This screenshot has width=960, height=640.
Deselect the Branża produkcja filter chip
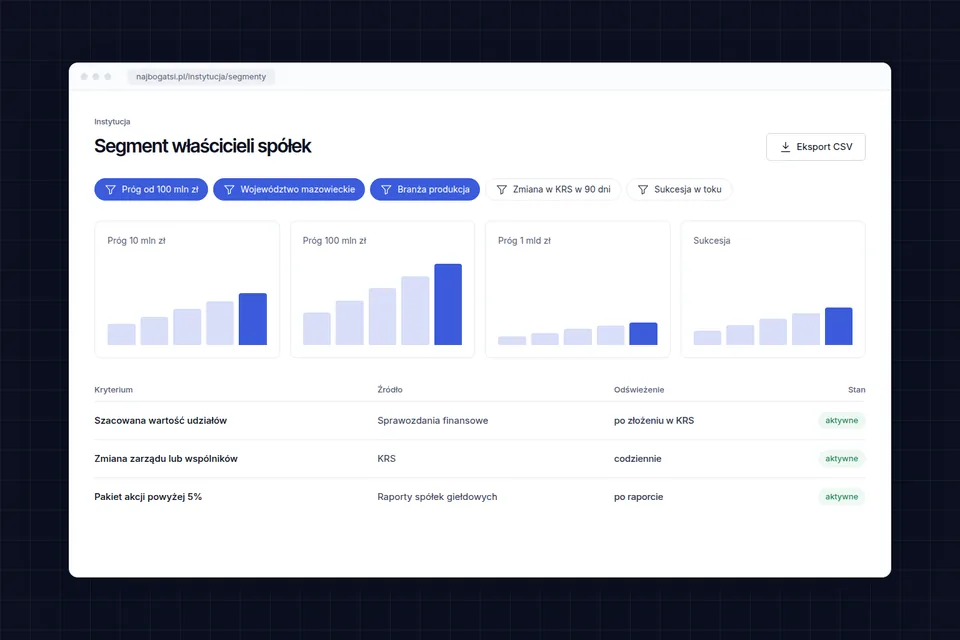tap(425, 189)
